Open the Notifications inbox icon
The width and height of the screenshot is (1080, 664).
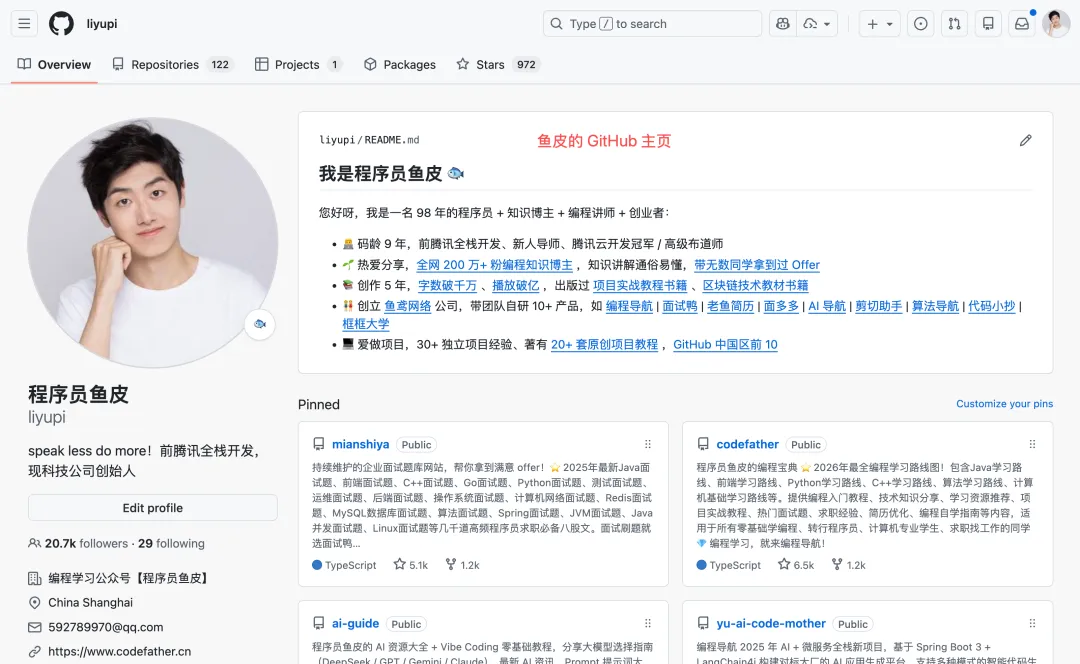coord(1022,24)
